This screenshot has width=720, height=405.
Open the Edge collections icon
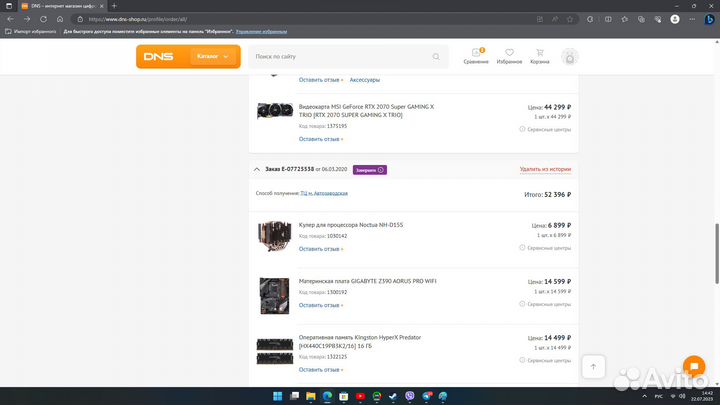(x=641, y=19)
